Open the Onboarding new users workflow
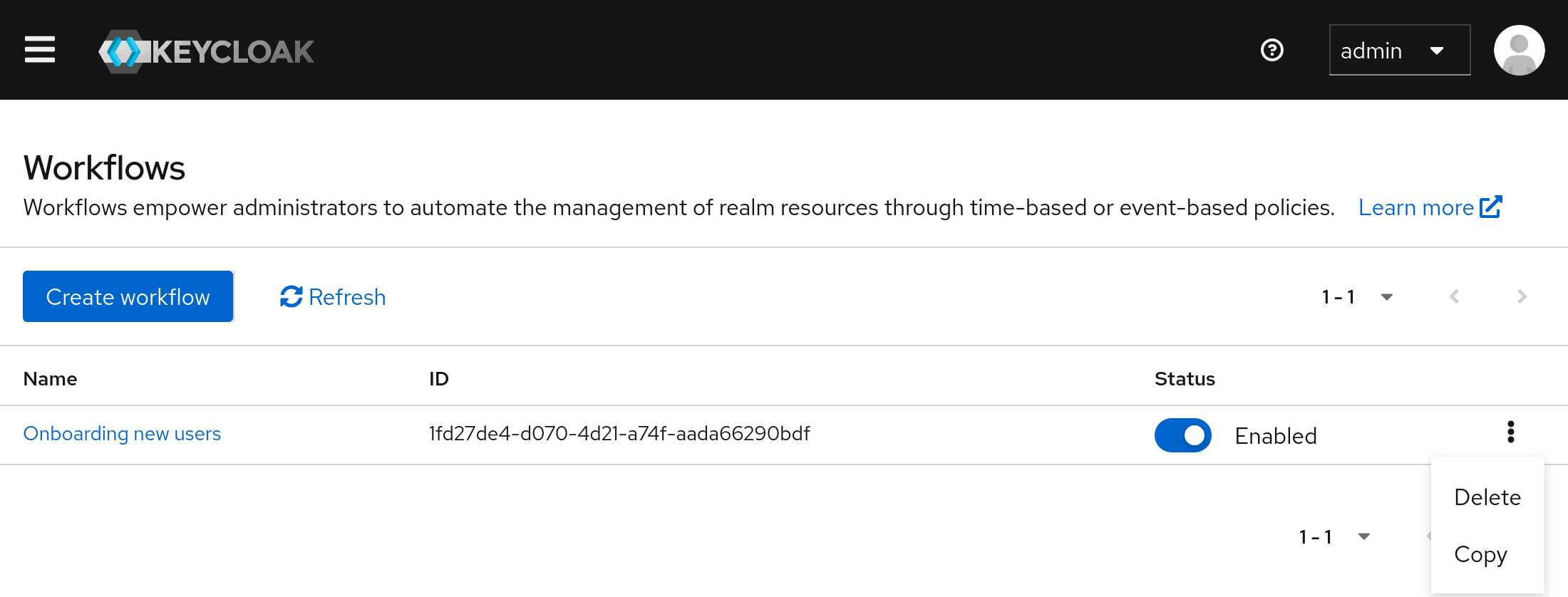The height and width of the screenshot is (597, 1568). coord(122,433)
